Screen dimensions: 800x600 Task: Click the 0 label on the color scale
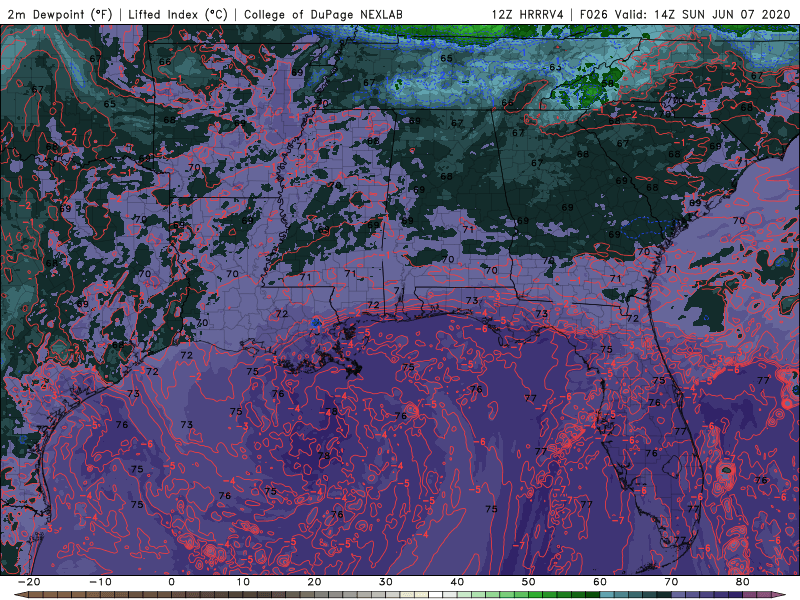[x=171, y=582]
